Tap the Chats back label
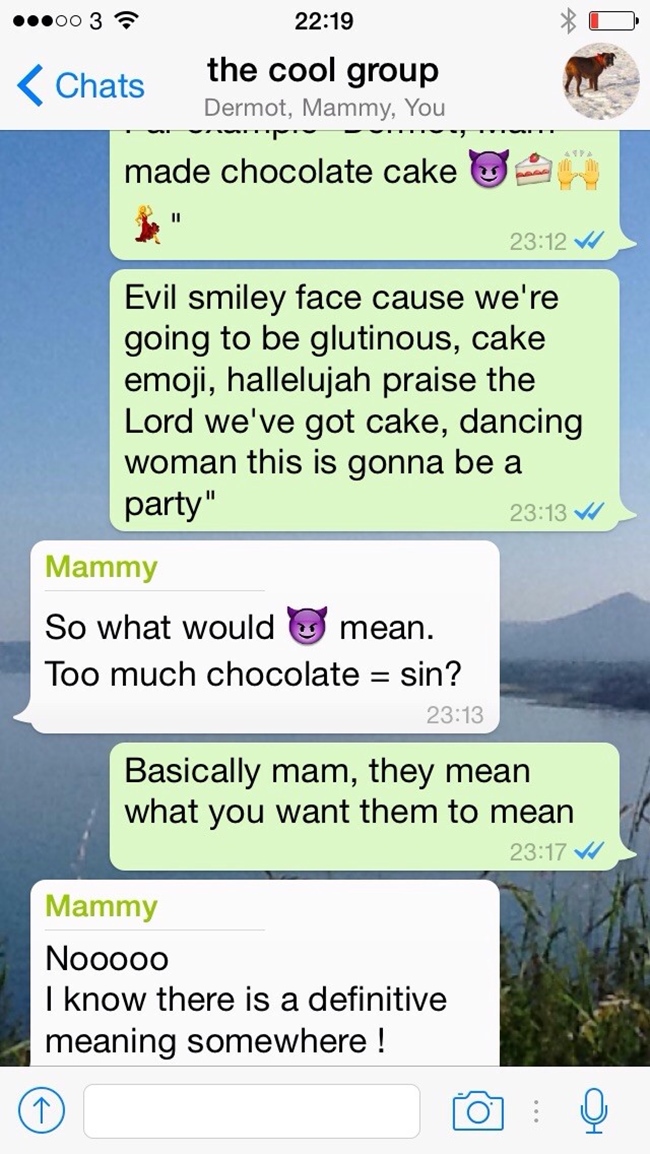650x1154 pixels. pos(99,85)
